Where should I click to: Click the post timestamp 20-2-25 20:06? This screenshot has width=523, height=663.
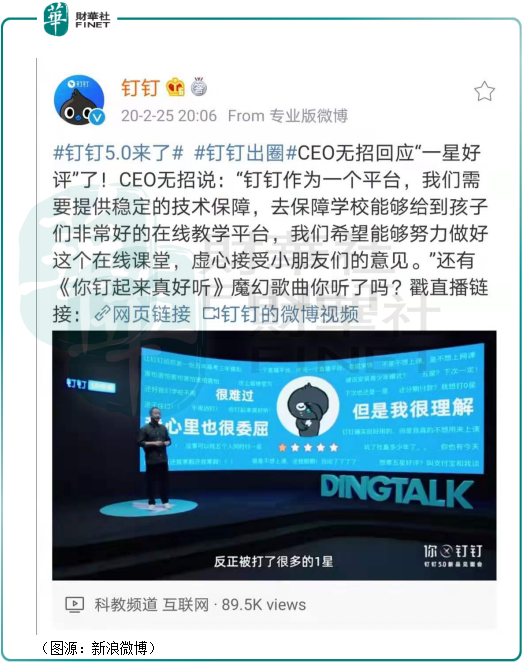point(169,115)
